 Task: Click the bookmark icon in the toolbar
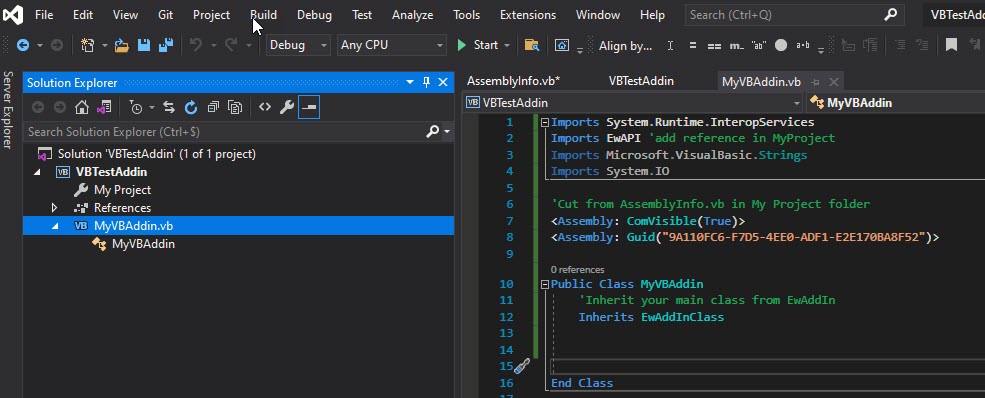(951, 45)
